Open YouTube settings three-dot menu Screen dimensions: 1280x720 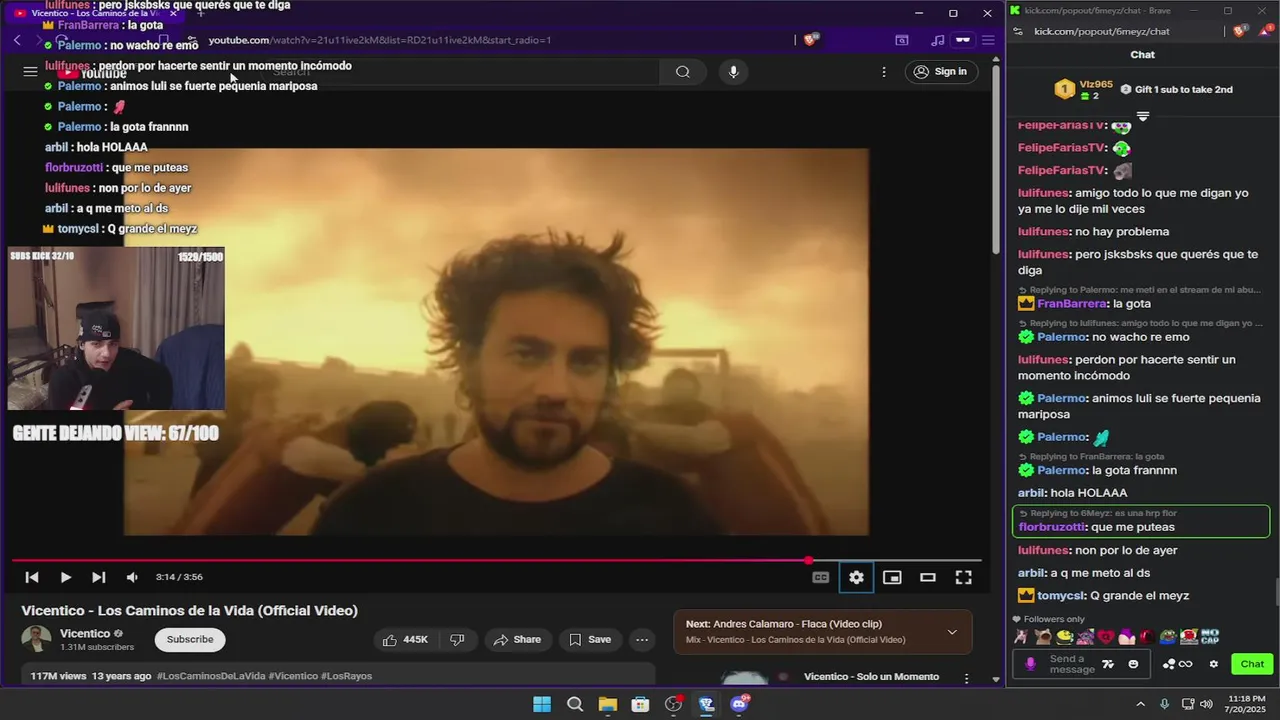[884, 72]
